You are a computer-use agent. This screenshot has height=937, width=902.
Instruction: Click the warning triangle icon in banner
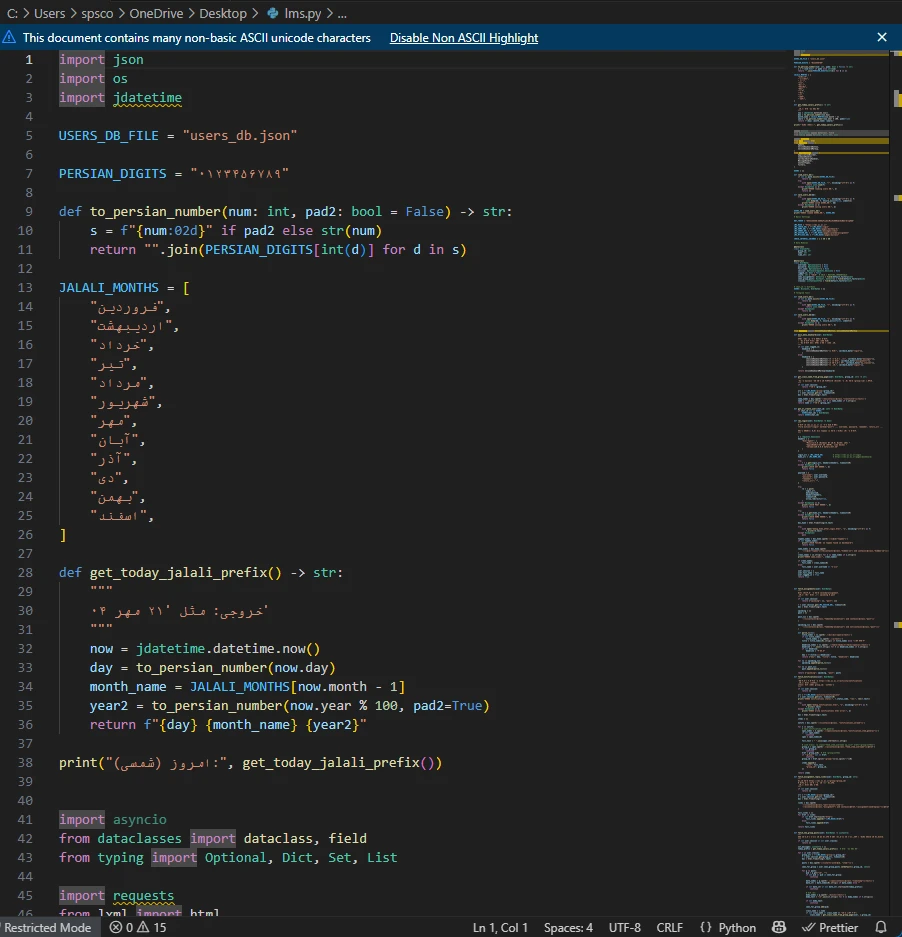coord(10,38)
